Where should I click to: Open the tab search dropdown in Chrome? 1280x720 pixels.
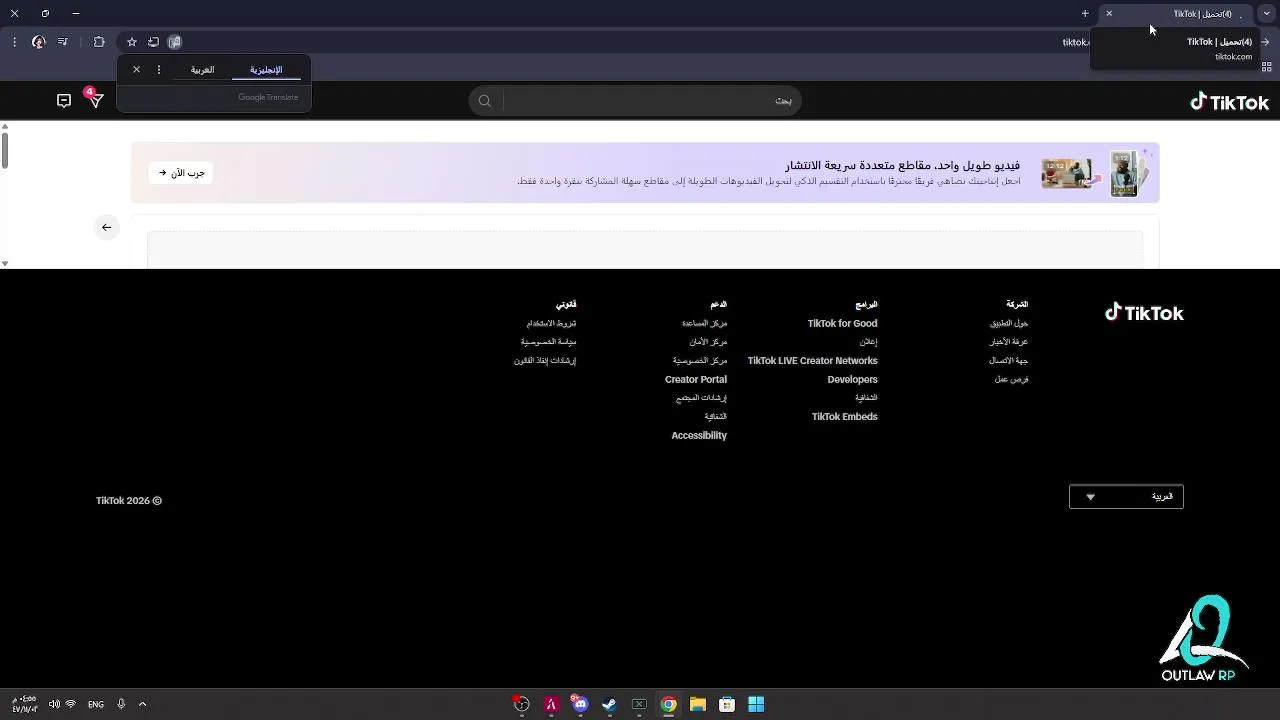point(1267,14)
